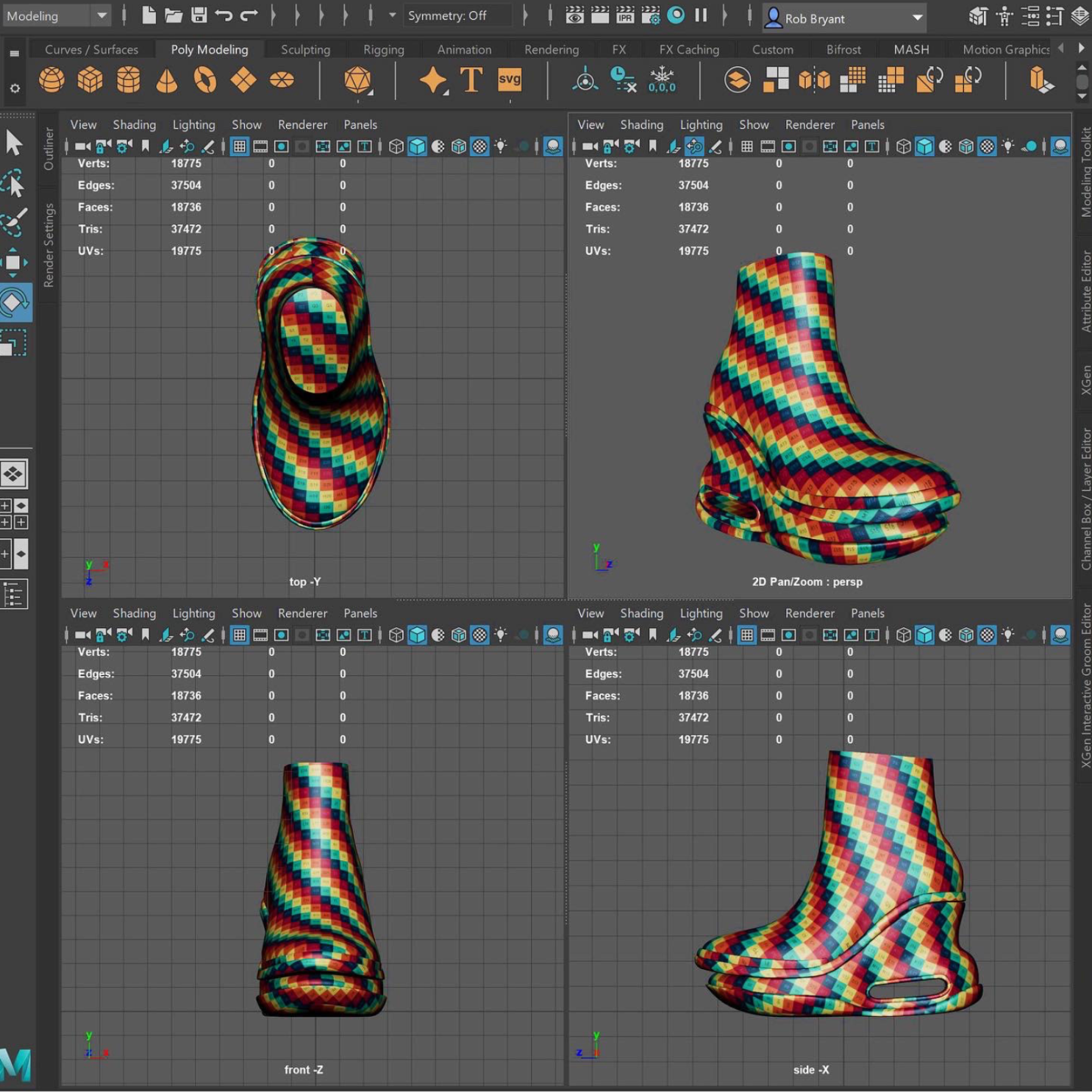Open the Attribute Editor side tab
This screenshot has height=1092, width=1092.
point(1085,291)
